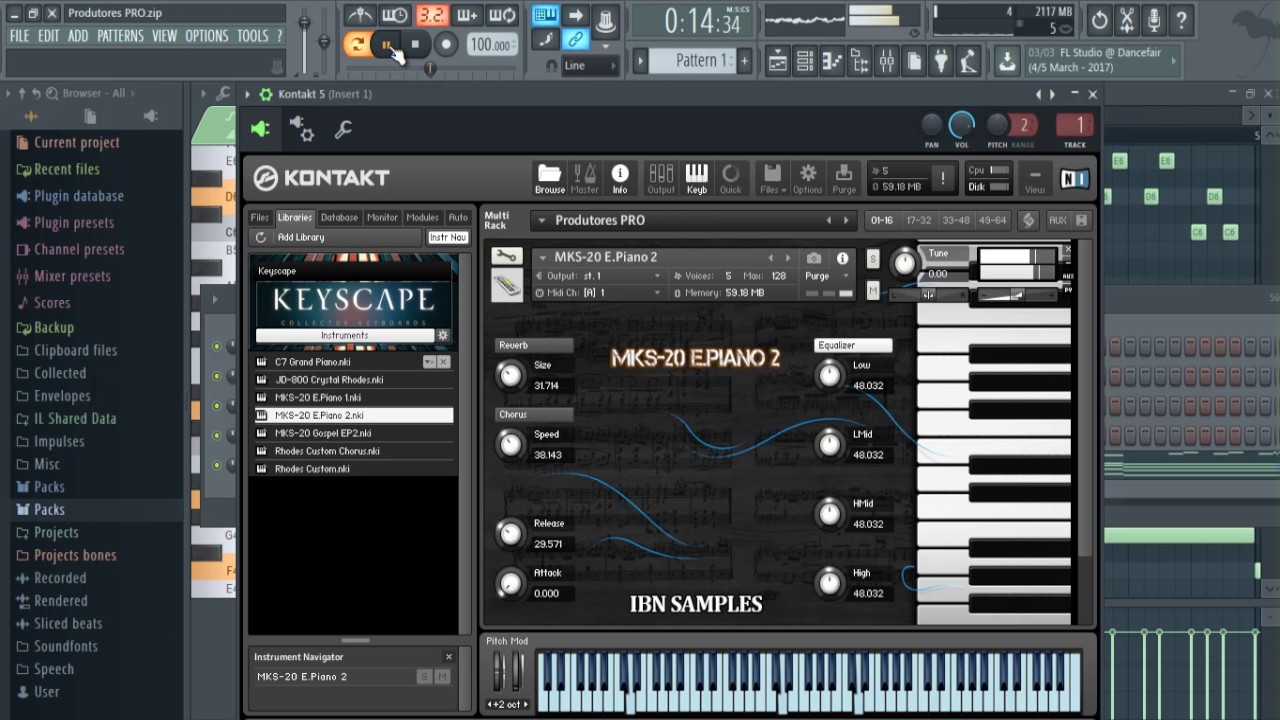The image size is (1280, 720).
Task: Select rack page 33-48
Action: (x=955, y=220)
